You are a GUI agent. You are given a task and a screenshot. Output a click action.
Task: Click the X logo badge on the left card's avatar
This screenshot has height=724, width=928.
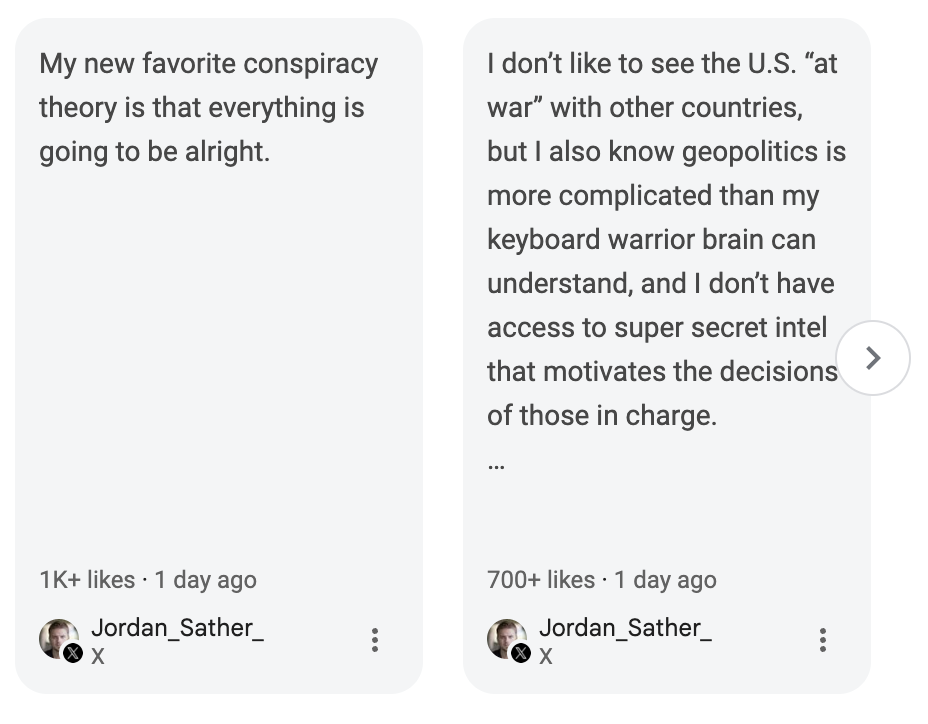click(73, 654)
